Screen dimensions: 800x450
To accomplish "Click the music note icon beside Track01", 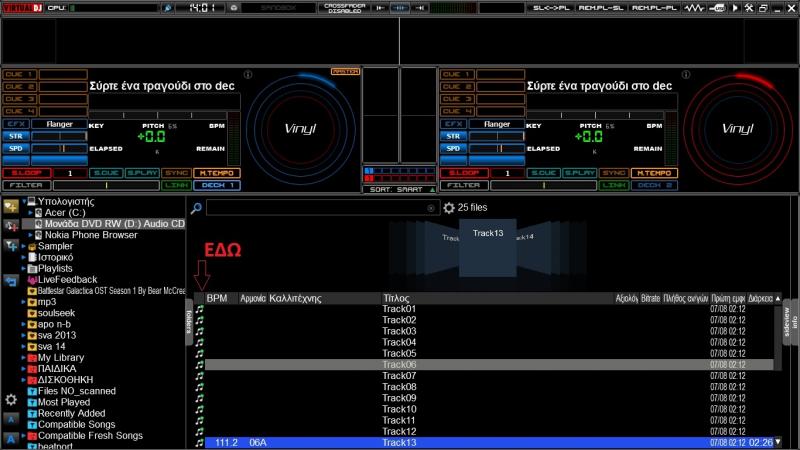I will point(199,309).
